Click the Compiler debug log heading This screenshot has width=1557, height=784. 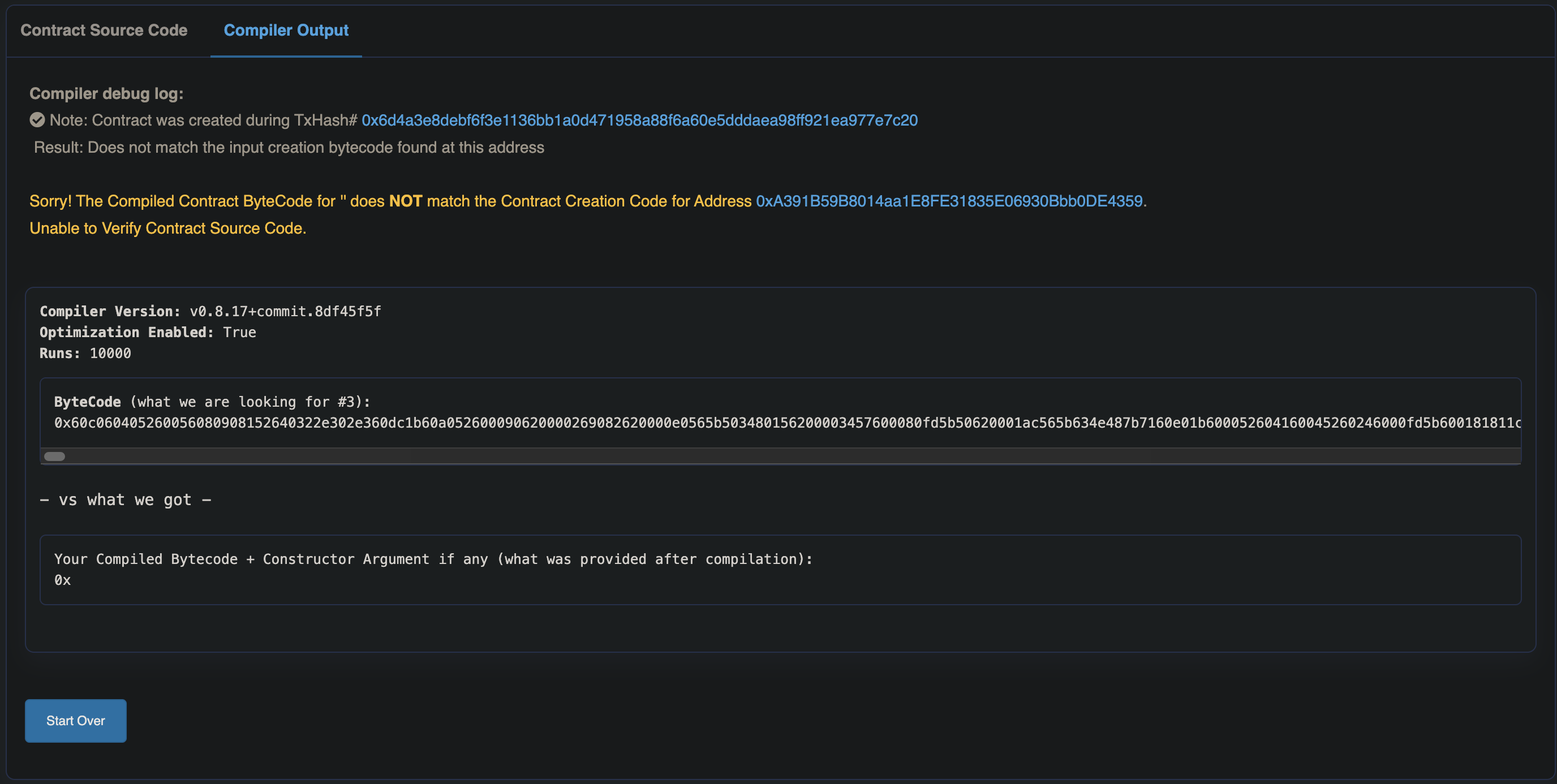(x=106, y=93)
